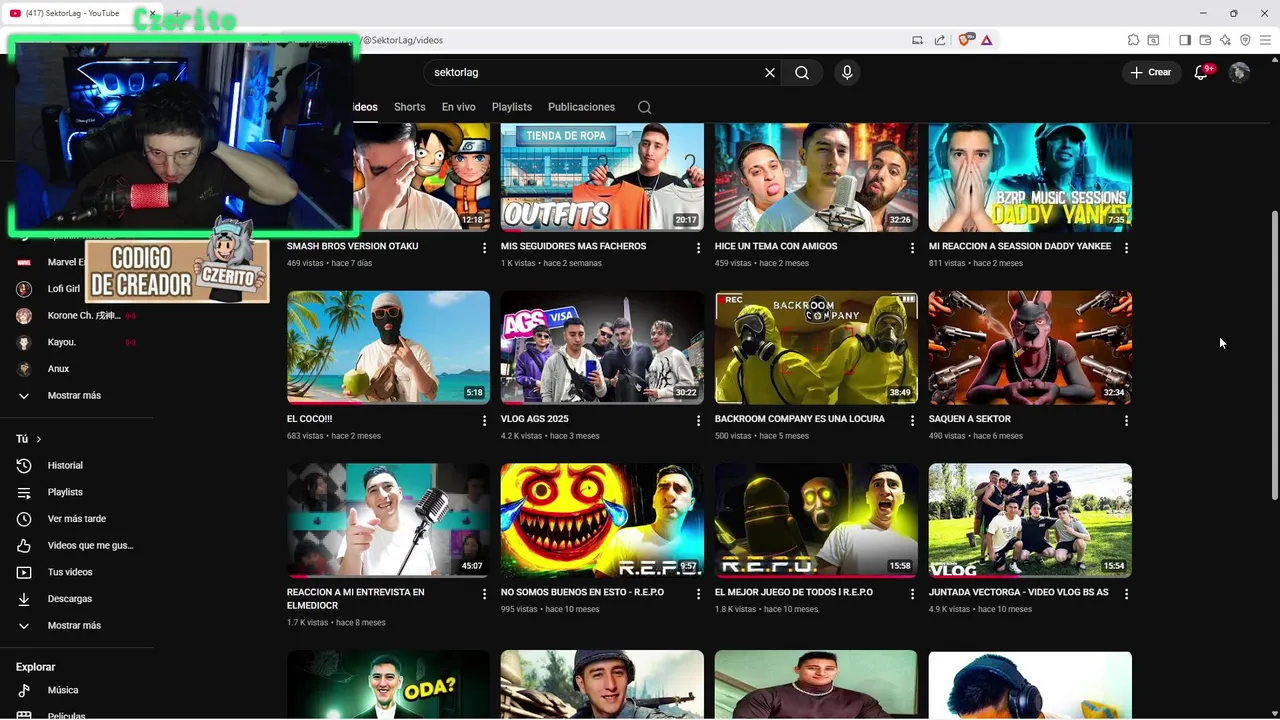Switch to the En vivo tab
Viewport: 1280px width, 720px height.
coord(458,107)
